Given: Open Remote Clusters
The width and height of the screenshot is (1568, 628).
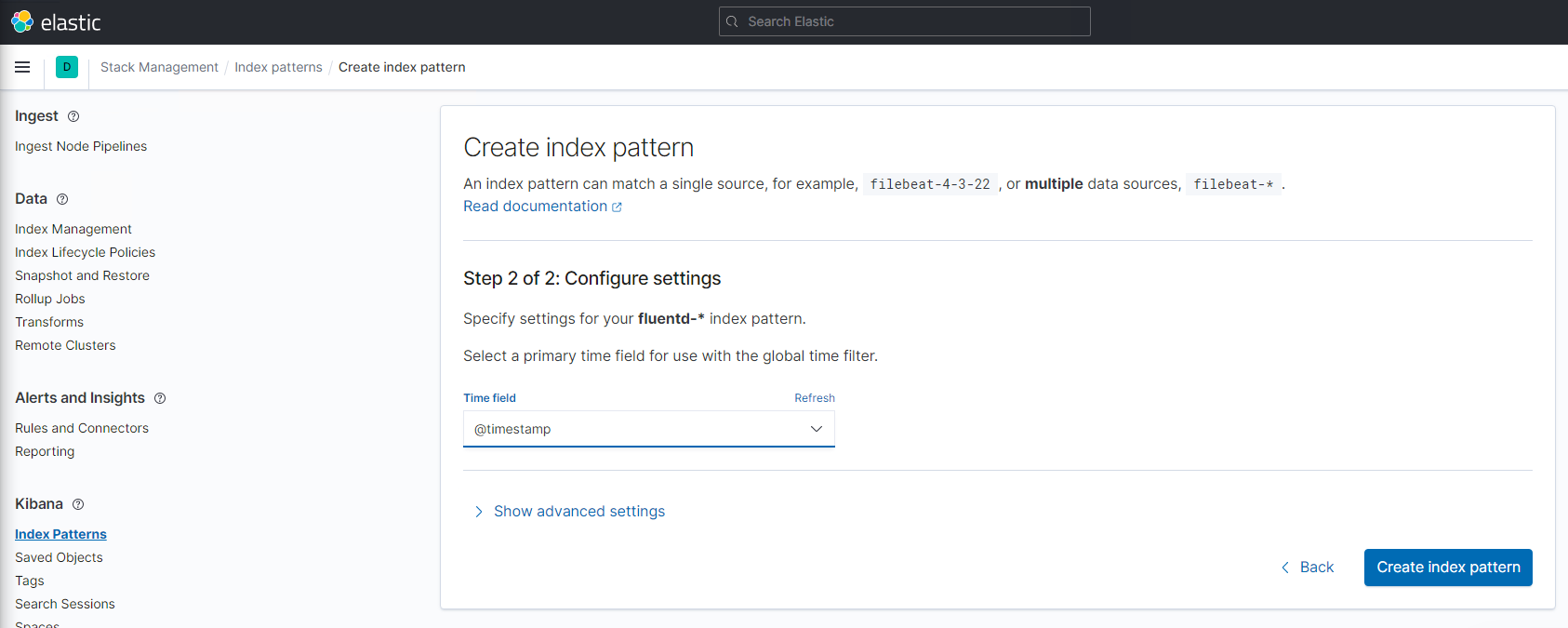Looking at the screenshot, I should 65,345.
